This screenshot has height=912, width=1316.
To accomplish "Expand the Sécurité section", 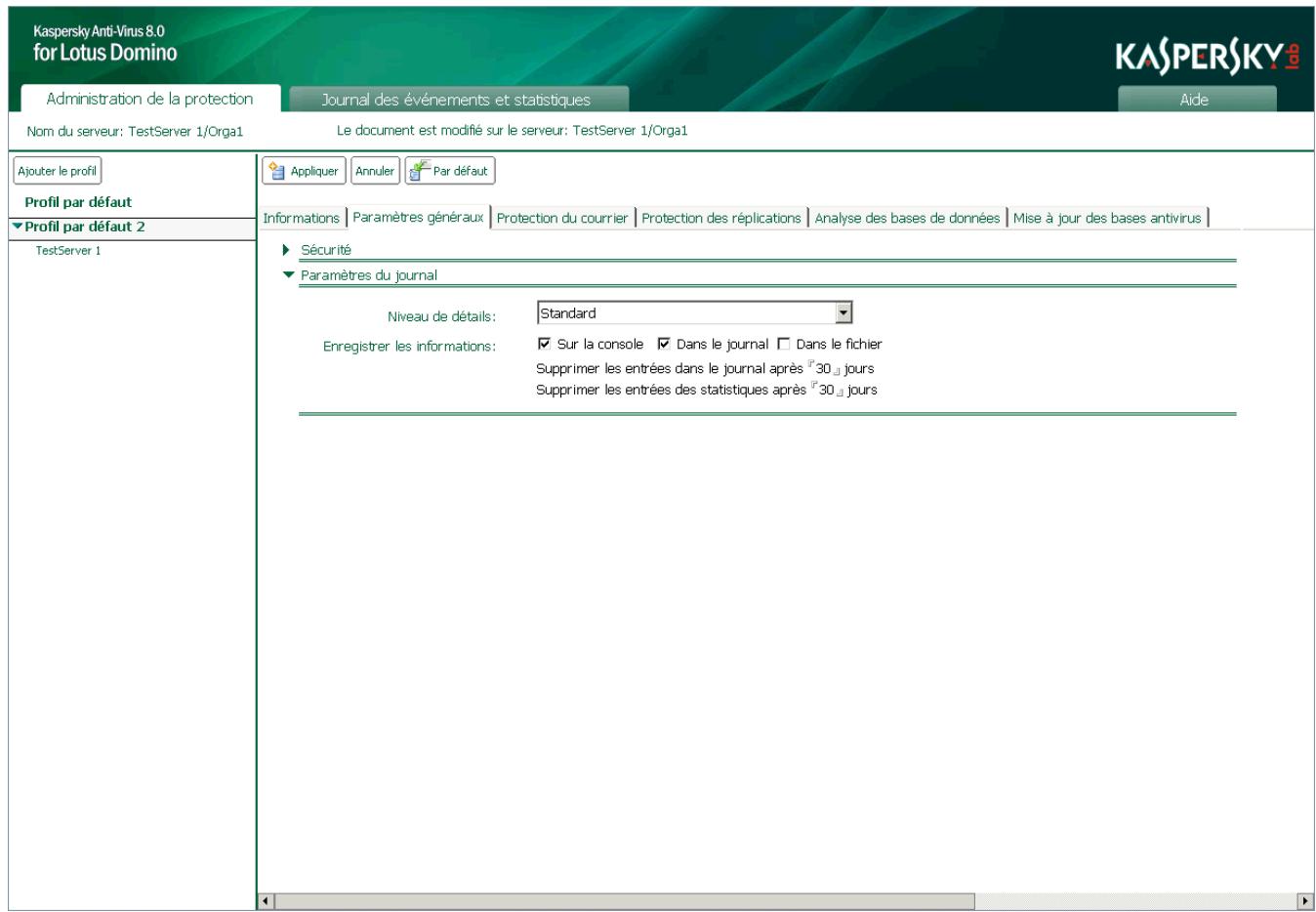I will [x=286, y=250].
